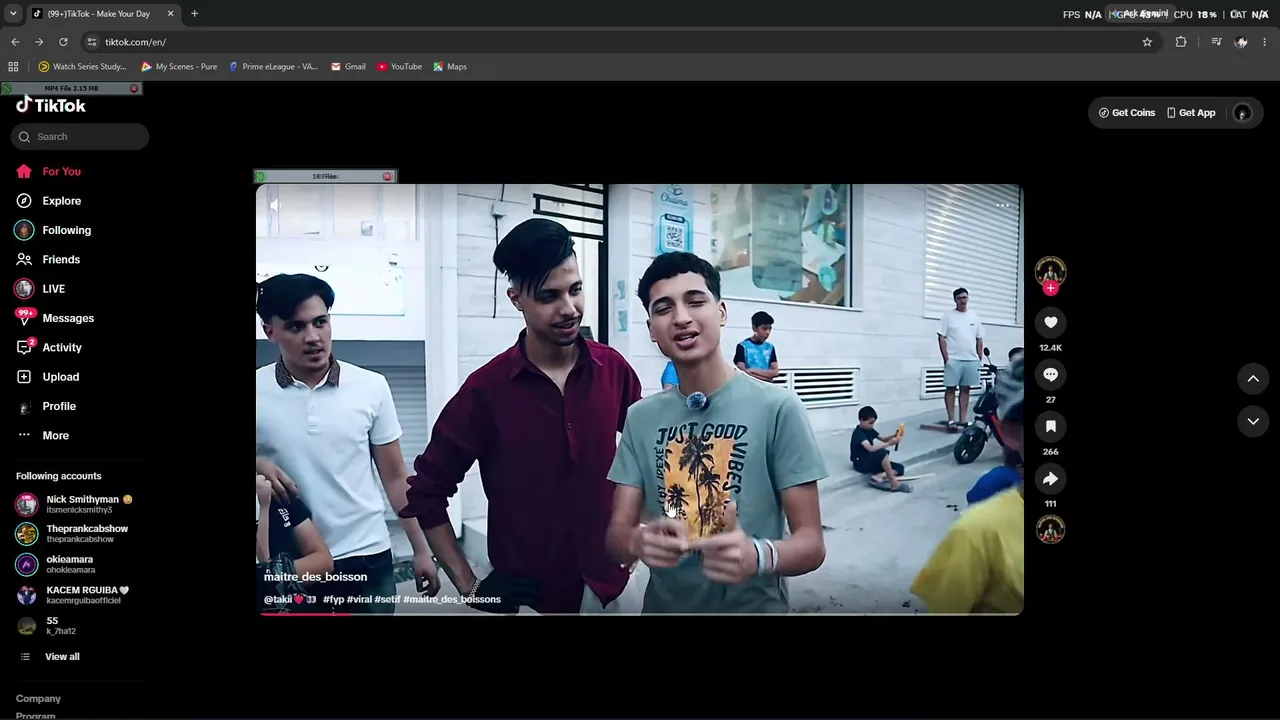1280x720 pixels.
Task: Open the spinning sound disc below Share
Action: point(1050,529)
